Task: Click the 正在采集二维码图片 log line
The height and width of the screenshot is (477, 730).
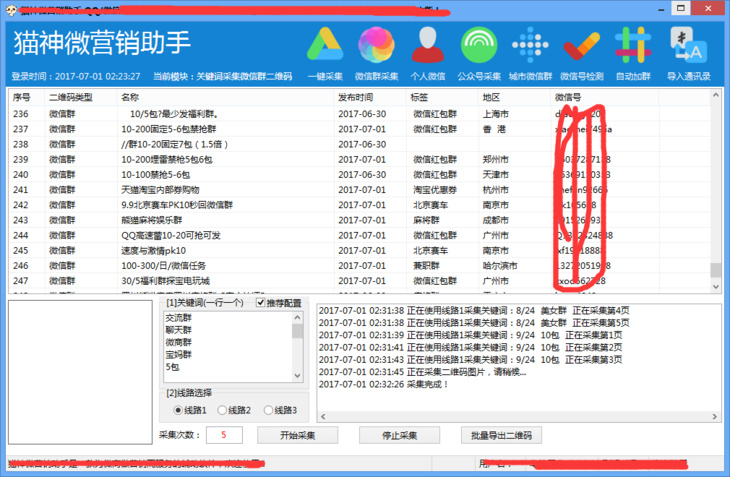Action: pyautogui.click(x=422, y=372)
